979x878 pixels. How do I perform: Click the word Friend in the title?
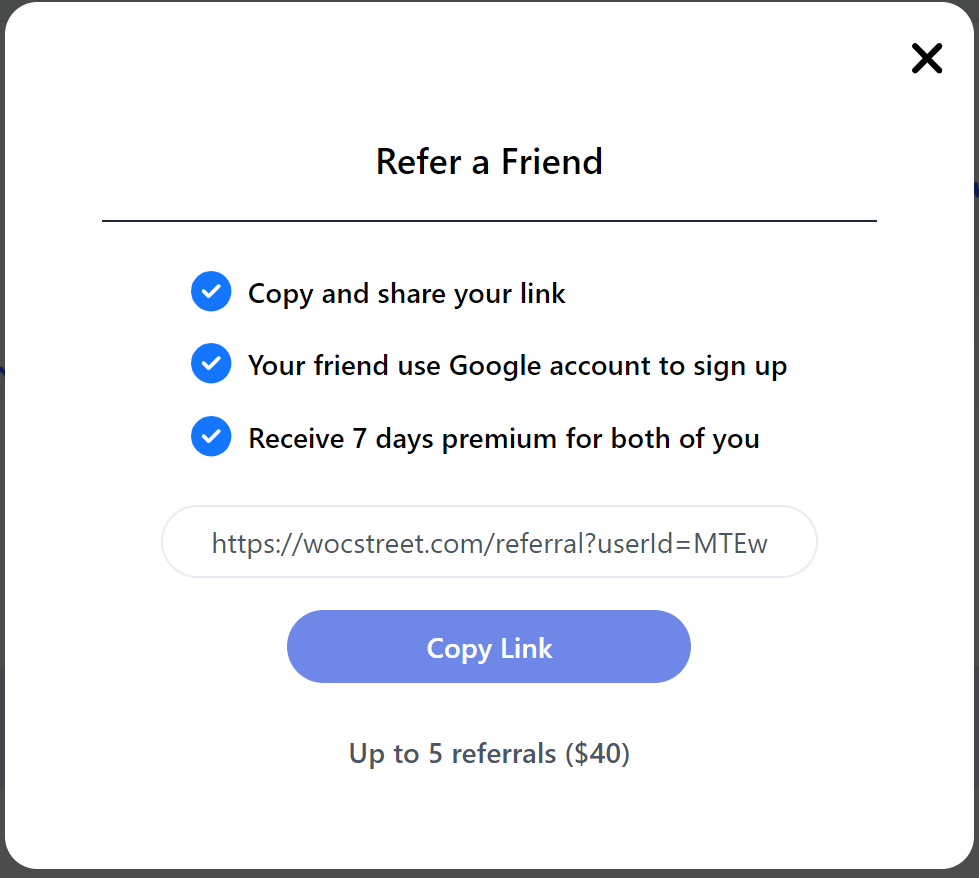coord(552,162)
